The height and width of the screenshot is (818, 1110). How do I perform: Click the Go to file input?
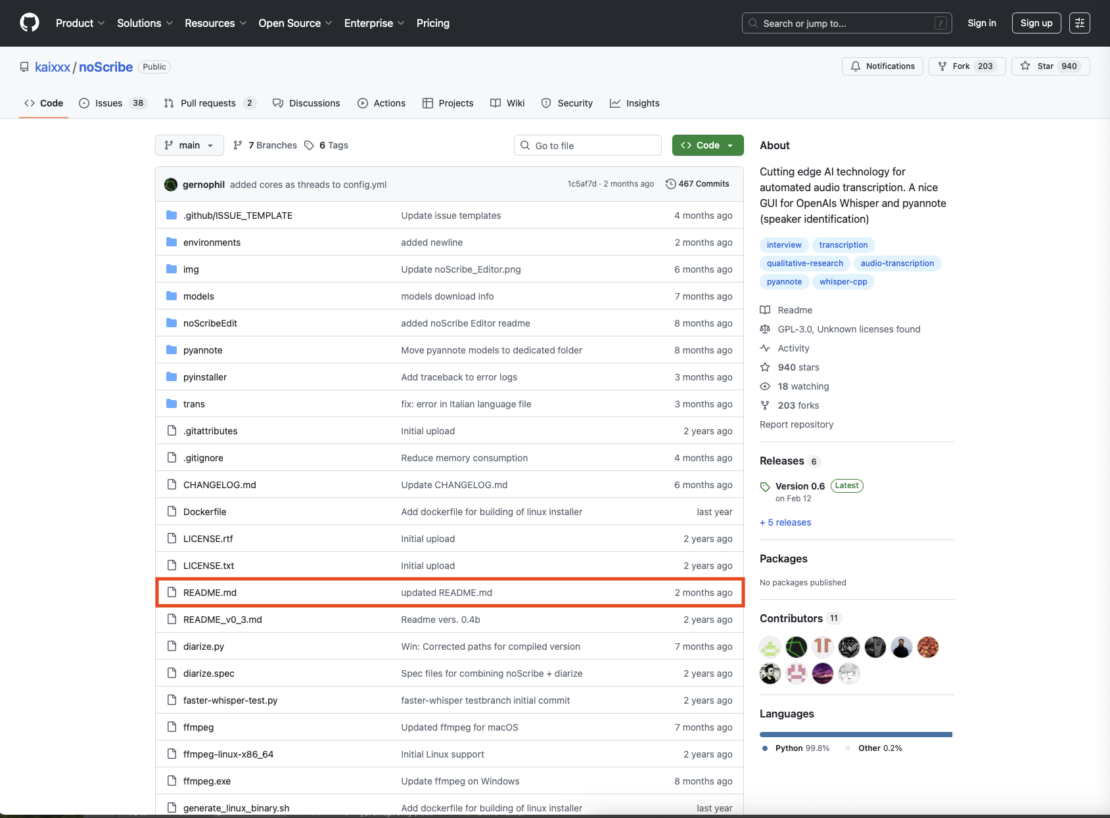(588, 145)
